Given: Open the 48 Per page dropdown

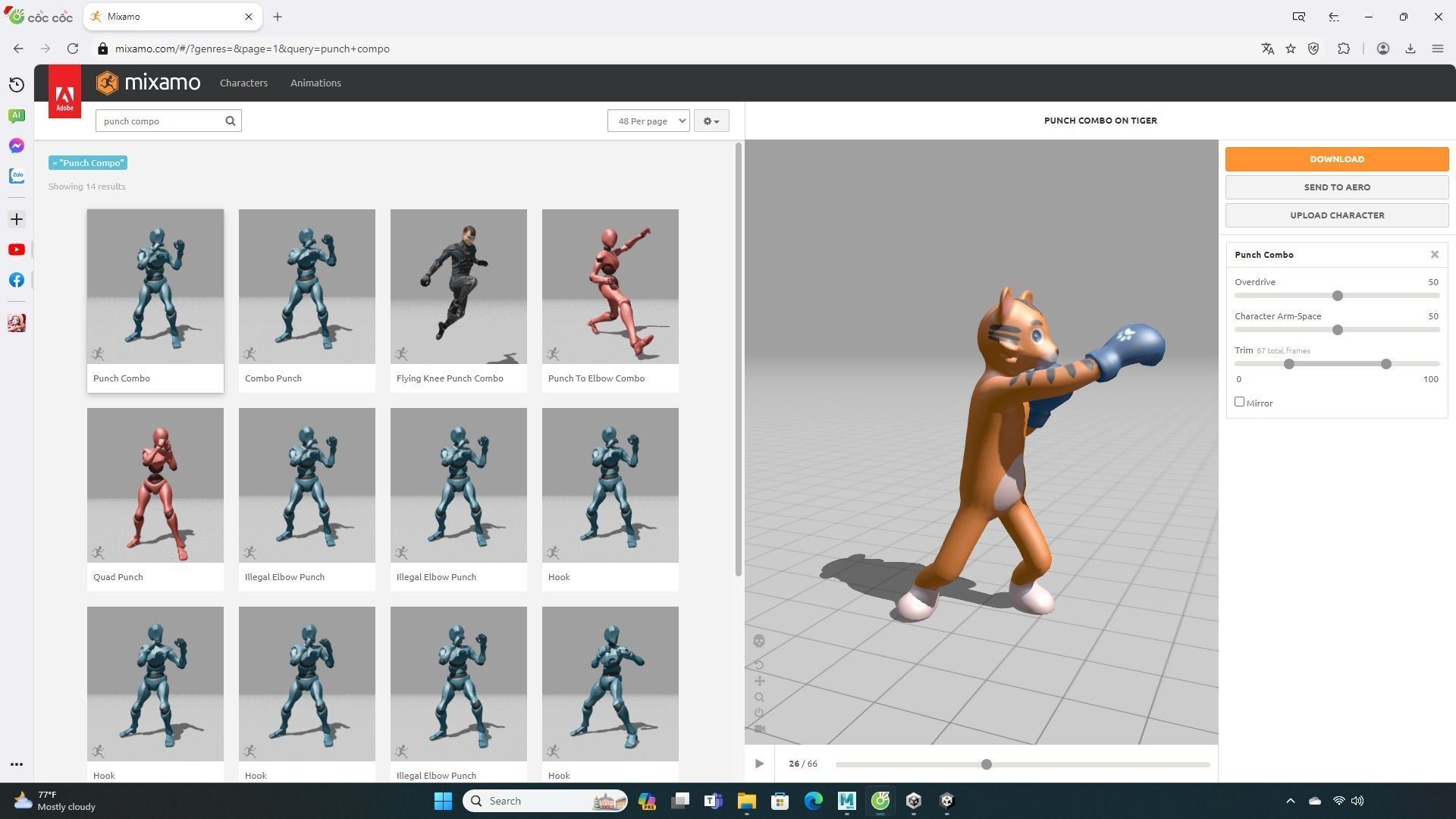Looking at the screenshot, I should 648,121.
